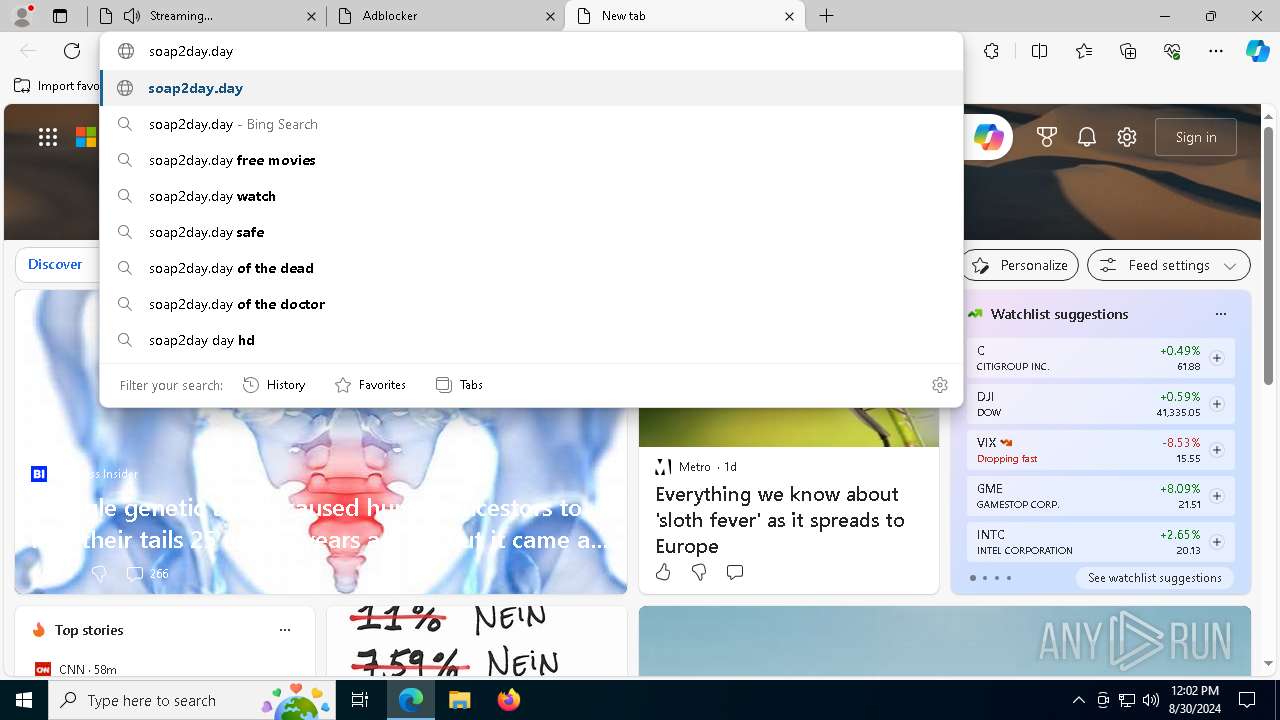Click the Personalize button
The width and height of the screenshot is (1280, 720).
tap(1021, 265)
